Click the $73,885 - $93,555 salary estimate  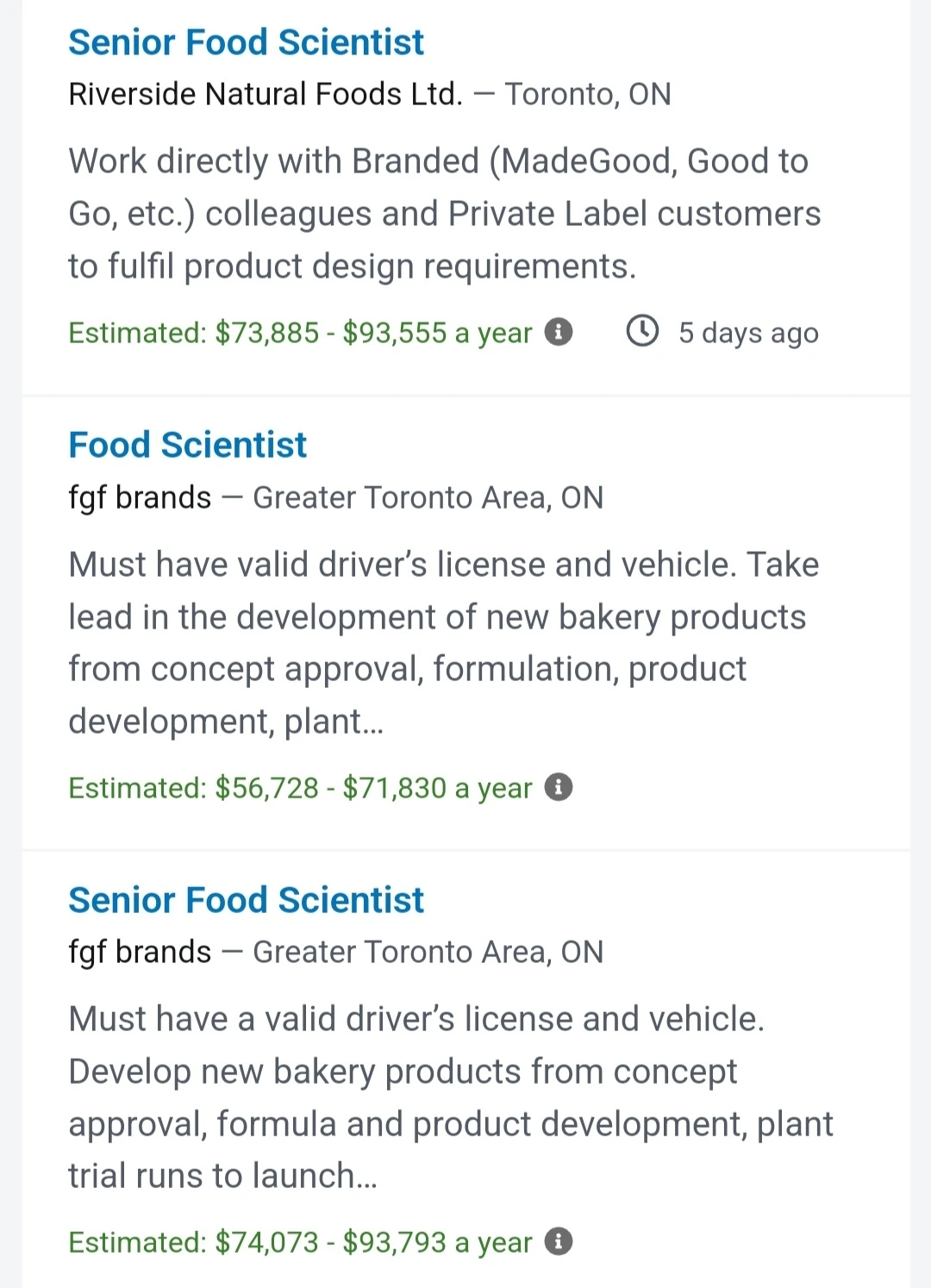coord(300,333)
